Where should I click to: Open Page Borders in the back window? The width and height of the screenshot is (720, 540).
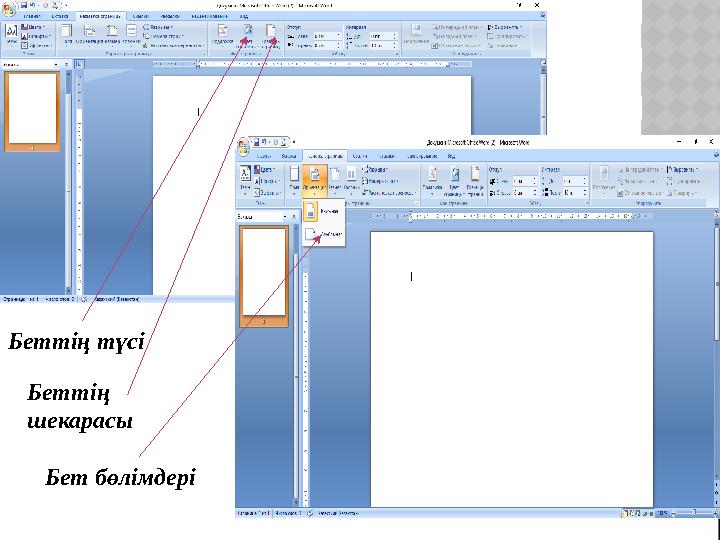point(271,36)
